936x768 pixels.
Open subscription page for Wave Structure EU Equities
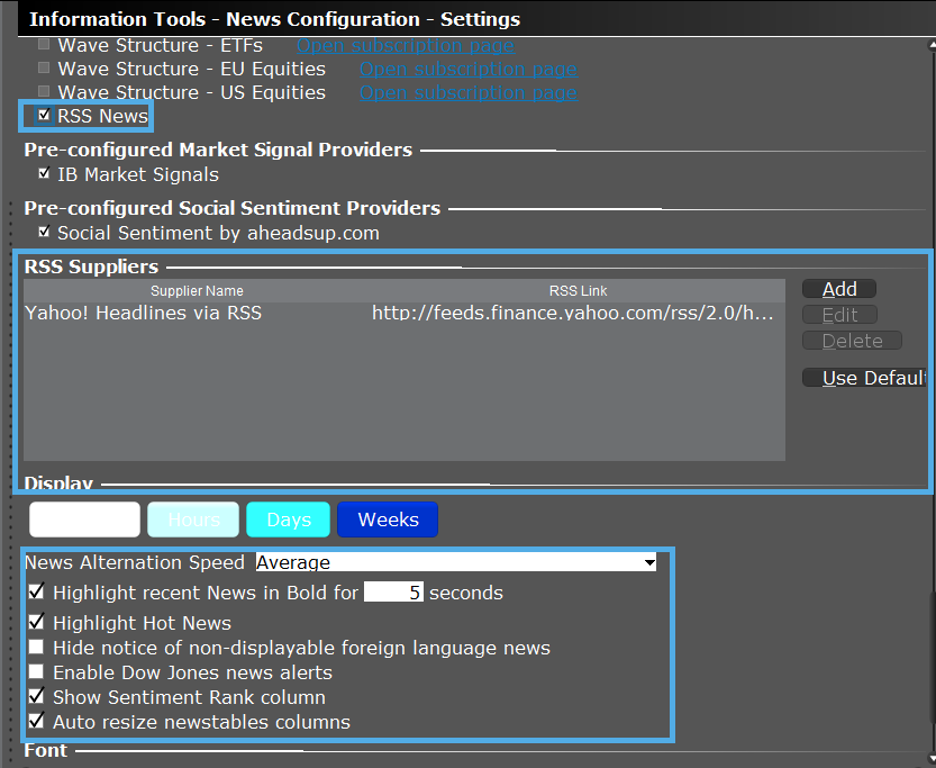pos(467,69)
